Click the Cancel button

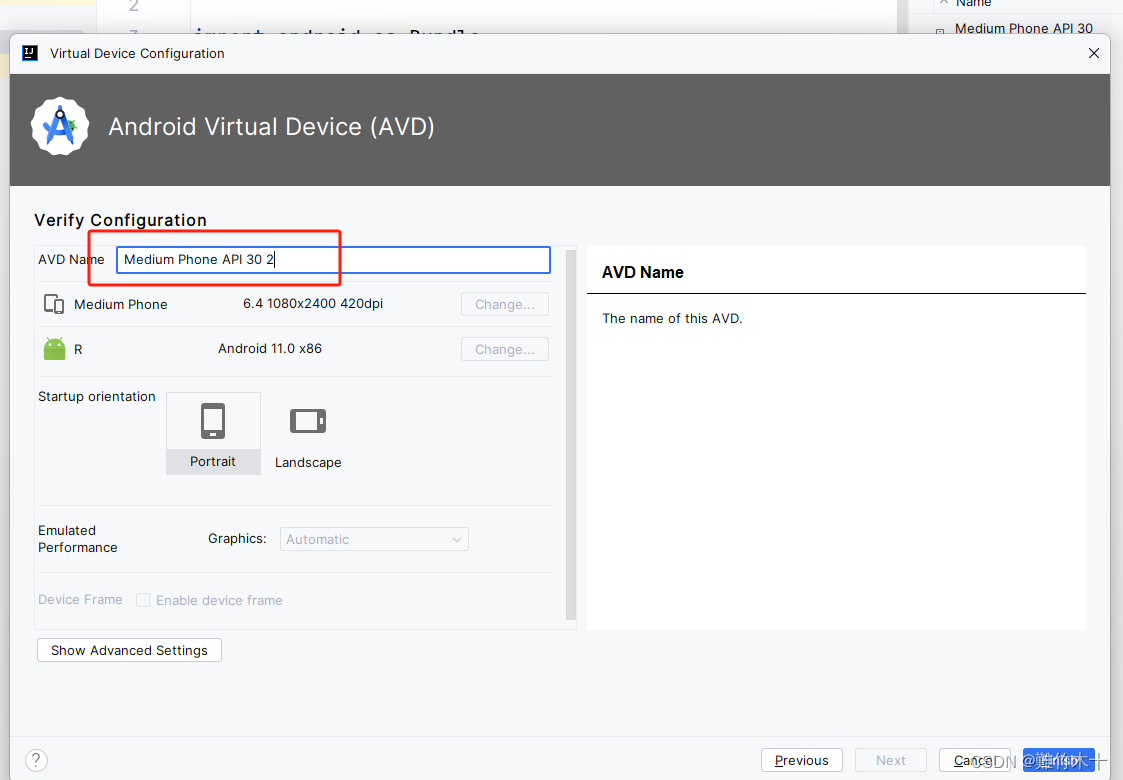click(975, 760)
